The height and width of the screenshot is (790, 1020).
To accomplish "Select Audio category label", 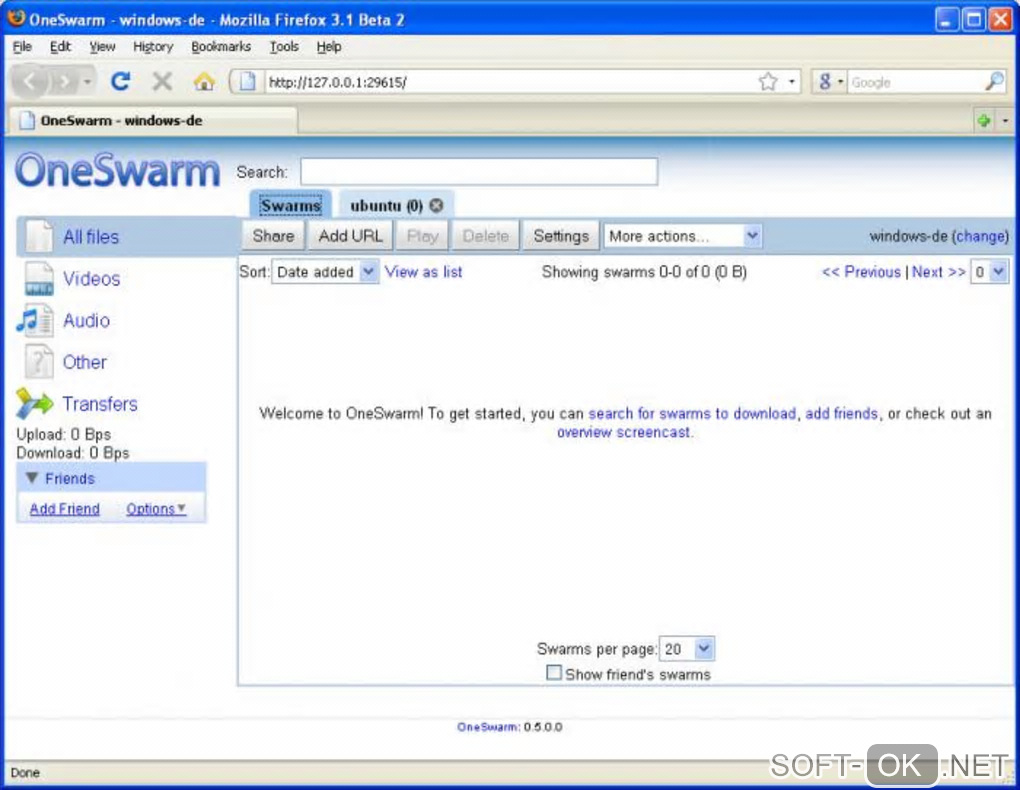I will click(87, 320).
